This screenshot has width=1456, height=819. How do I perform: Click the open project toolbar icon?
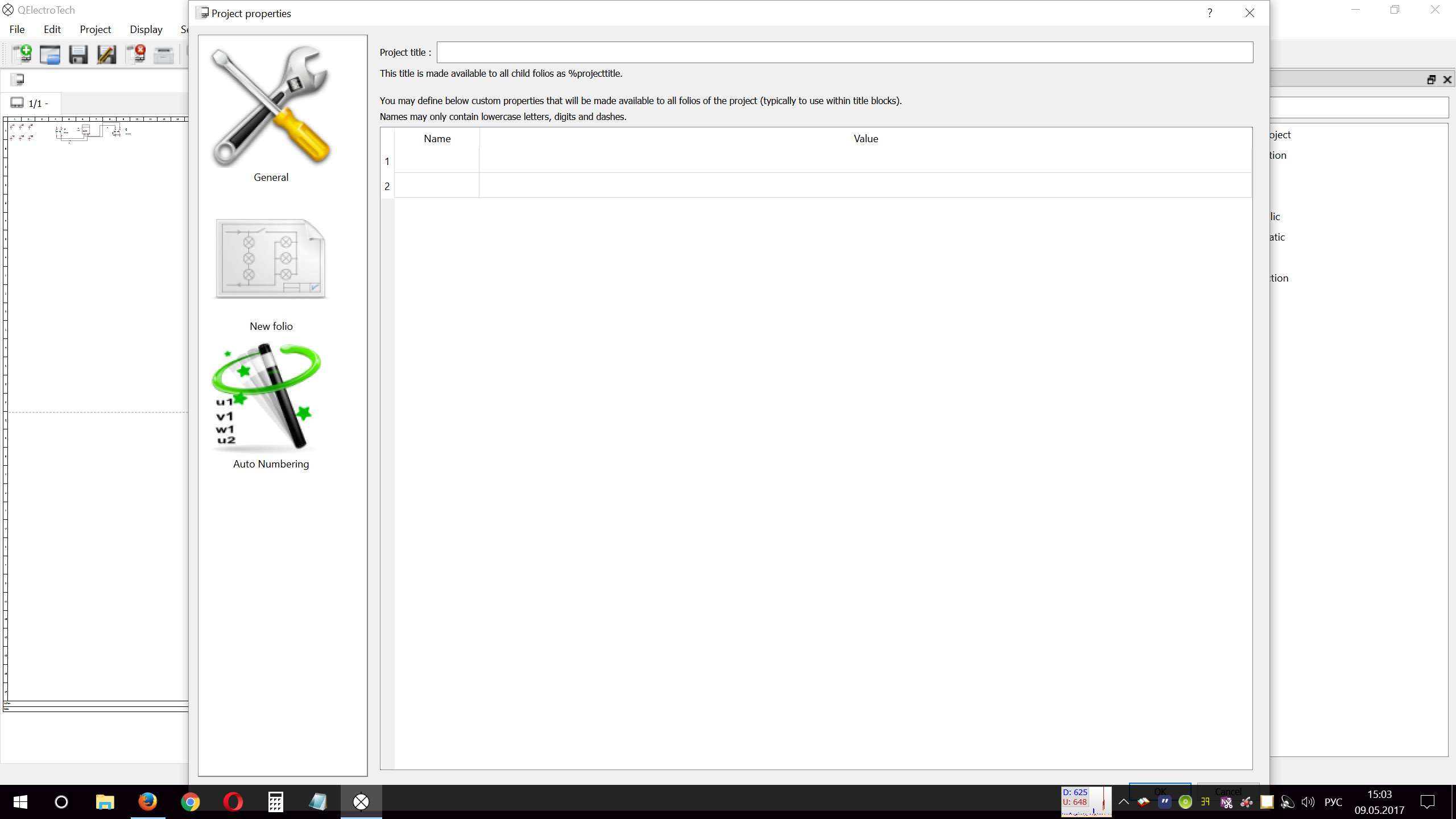(50, 55)
